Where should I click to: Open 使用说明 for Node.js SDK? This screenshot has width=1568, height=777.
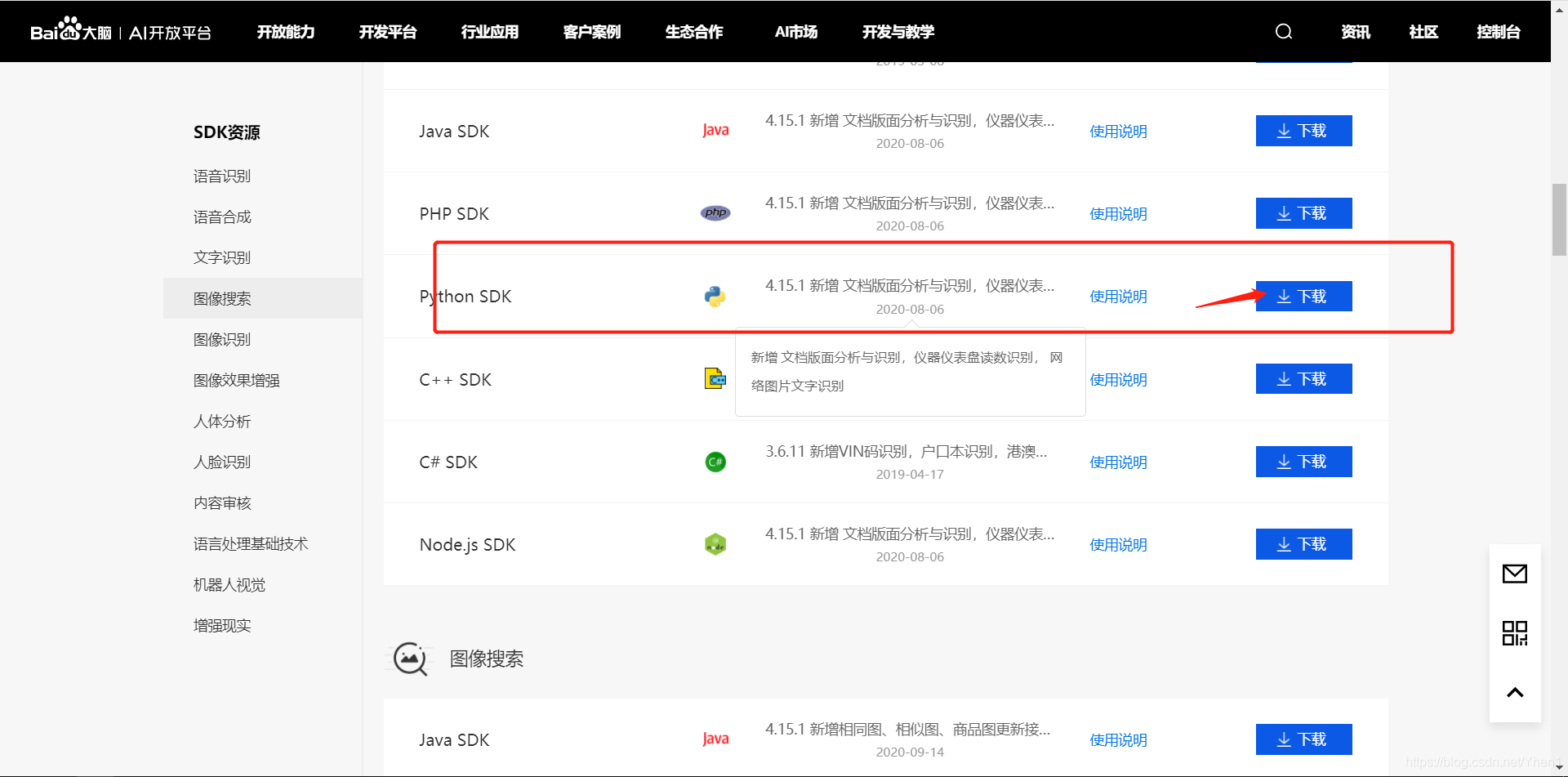[1118, 545]
